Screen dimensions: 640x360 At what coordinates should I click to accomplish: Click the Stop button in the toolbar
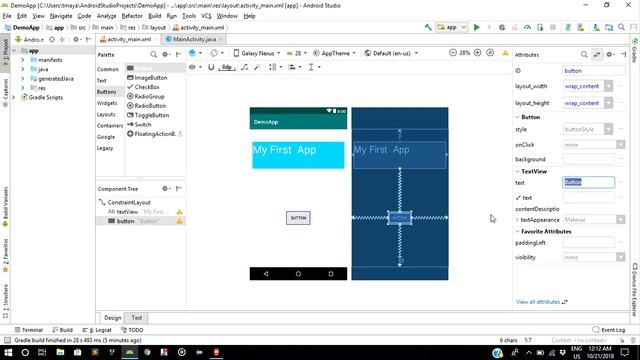coord(553,27)
